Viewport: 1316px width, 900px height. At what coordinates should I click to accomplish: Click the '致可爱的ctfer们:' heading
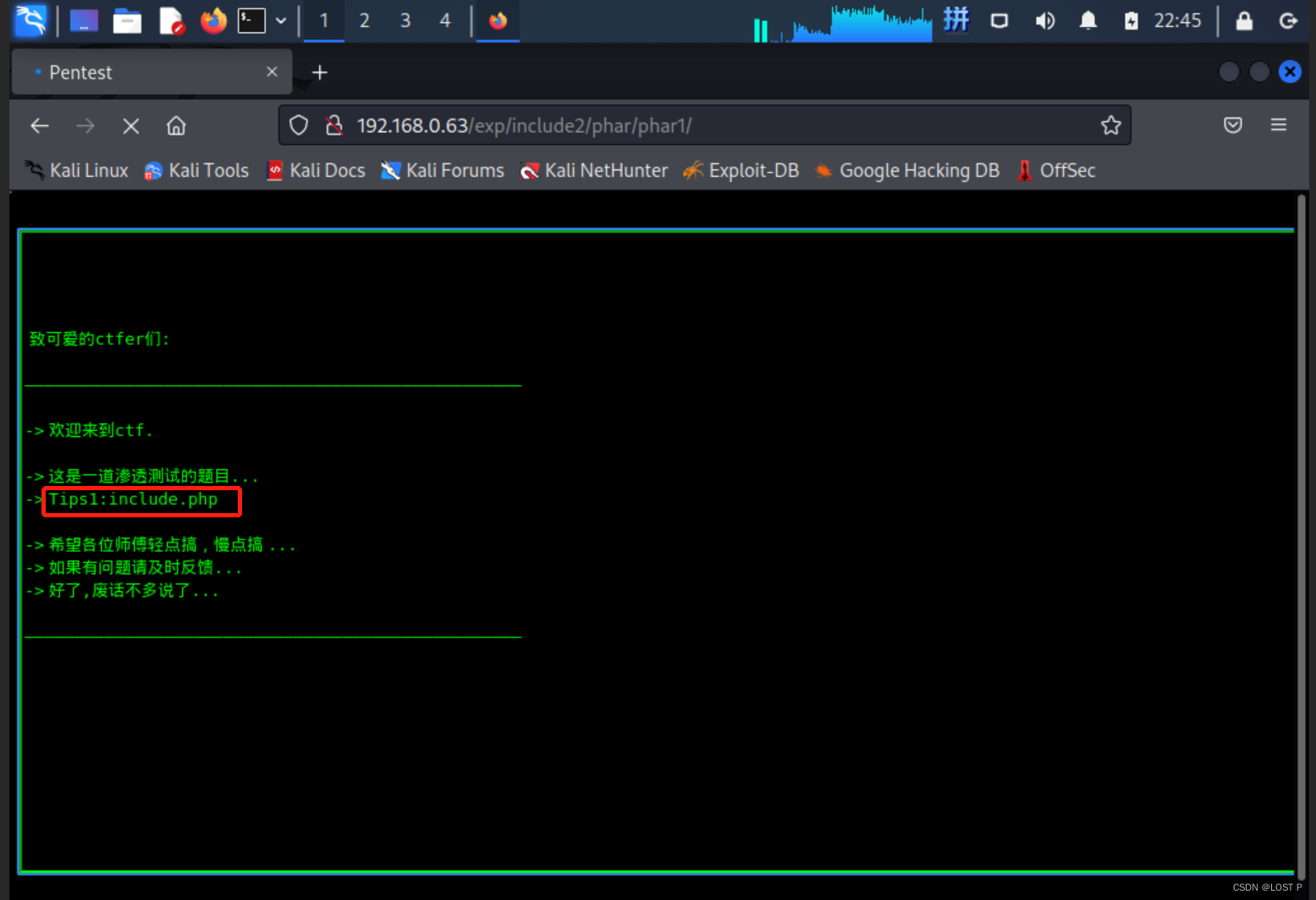[99, 339]
